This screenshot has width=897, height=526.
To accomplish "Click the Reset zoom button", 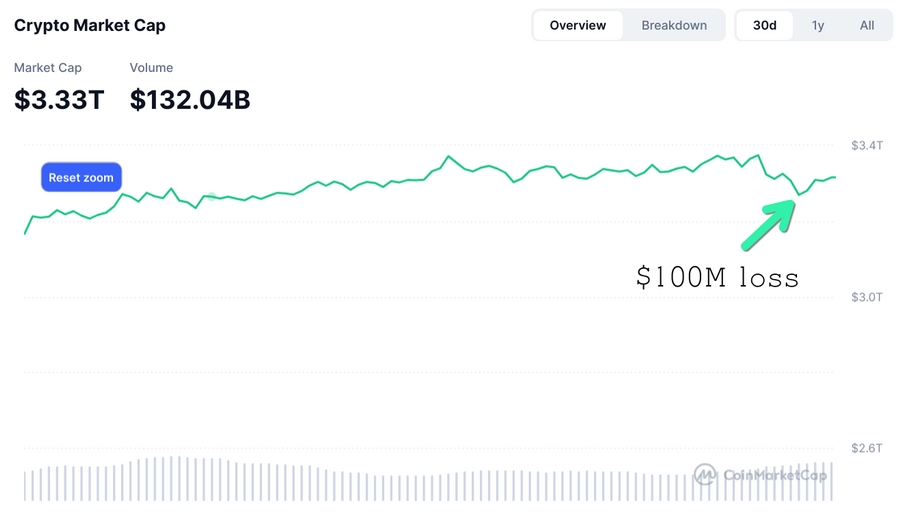I will (81, 177).
